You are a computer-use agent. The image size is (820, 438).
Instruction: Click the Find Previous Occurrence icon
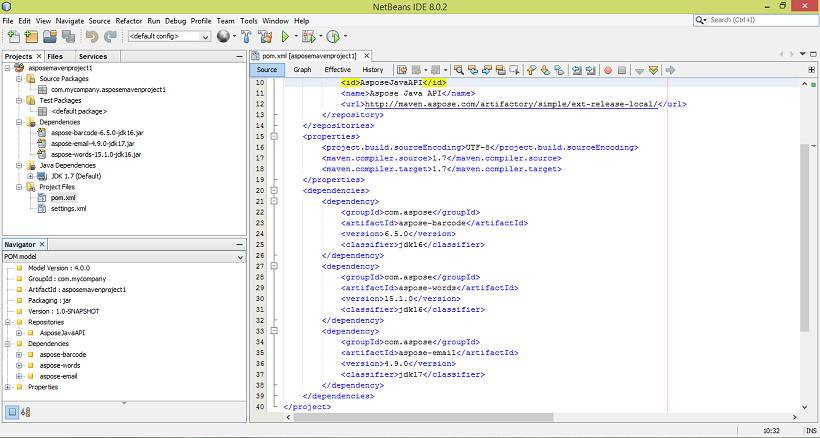(473, 70)
